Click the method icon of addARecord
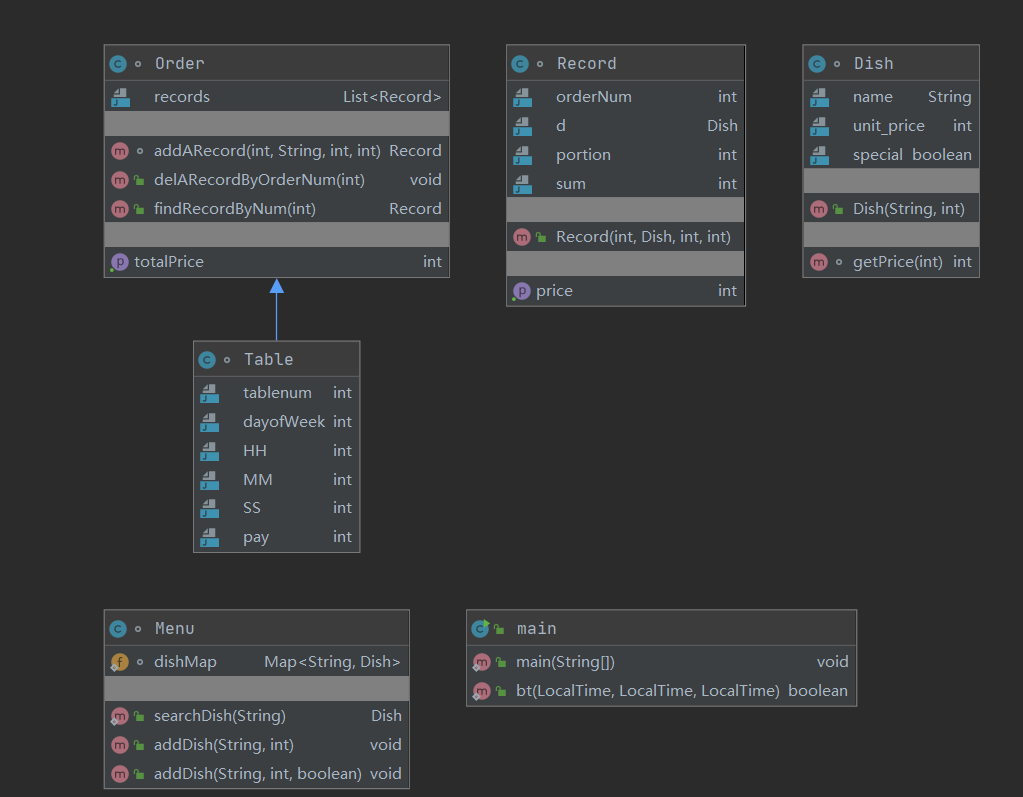This screenshot has width=1023, height=797. coord(119,151)
